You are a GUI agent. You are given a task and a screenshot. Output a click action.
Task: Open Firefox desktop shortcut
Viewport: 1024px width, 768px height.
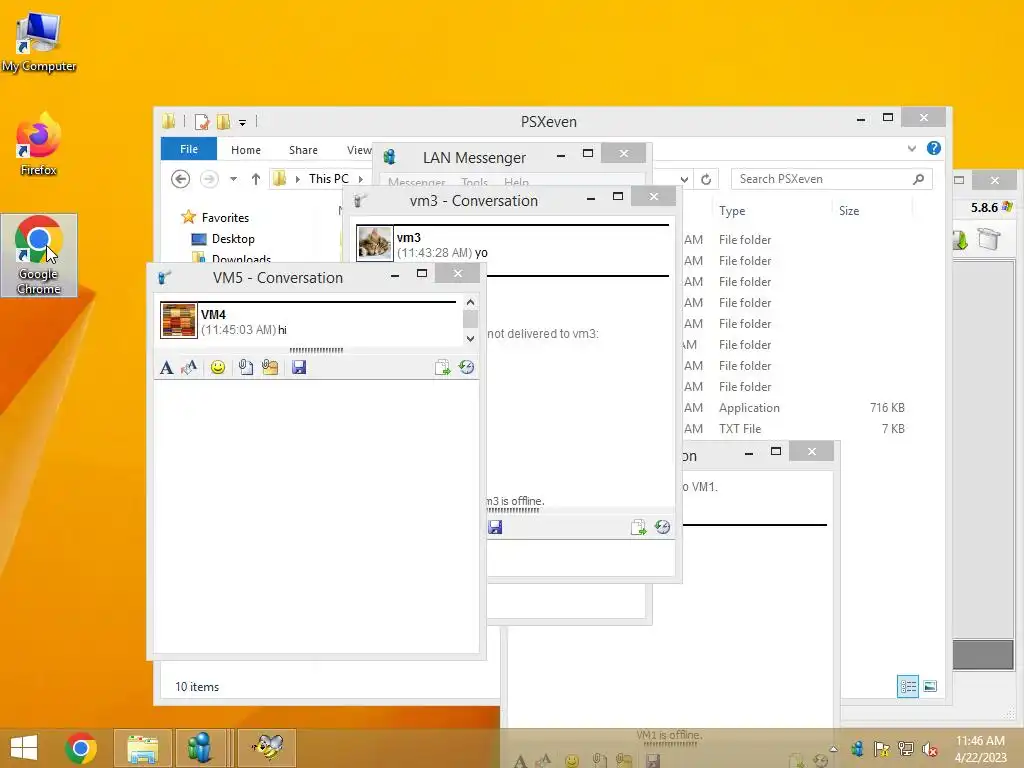click(x=39, y=145)
